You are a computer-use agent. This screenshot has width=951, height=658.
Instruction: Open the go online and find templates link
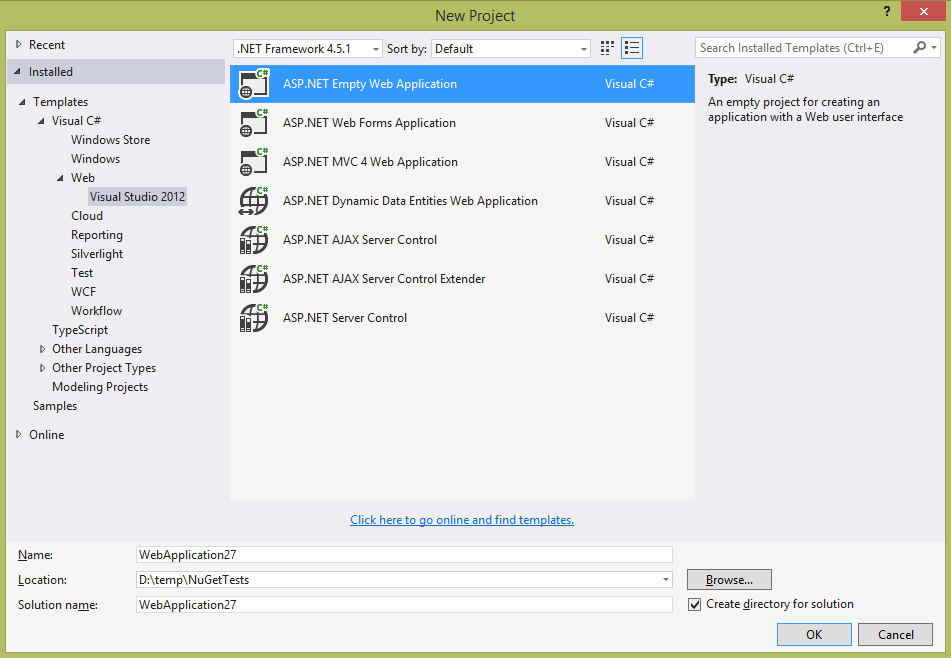coord(462,520)
